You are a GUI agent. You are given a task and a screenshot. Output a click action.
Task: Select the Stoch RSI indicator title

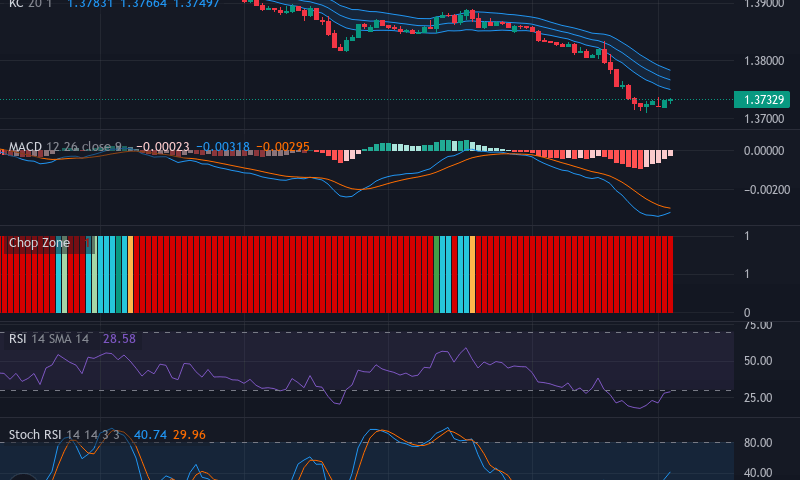pyautogui.click(x=35, y=435)
